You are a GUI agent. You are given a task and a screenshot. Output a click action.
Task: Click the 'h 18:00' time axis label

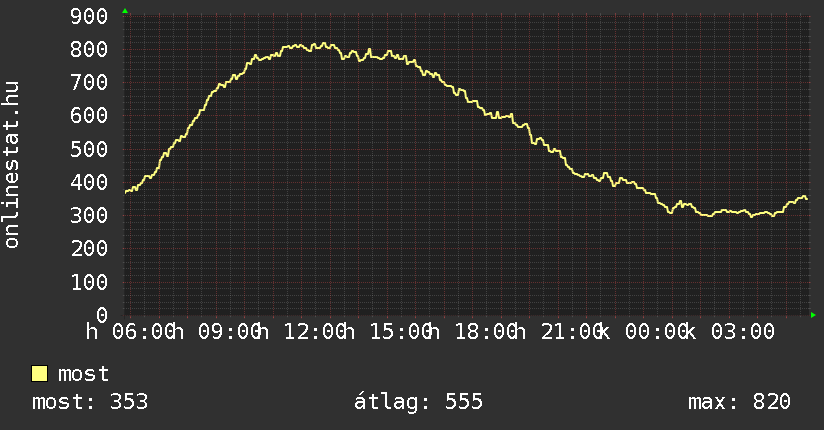click(x=474, y=332)
